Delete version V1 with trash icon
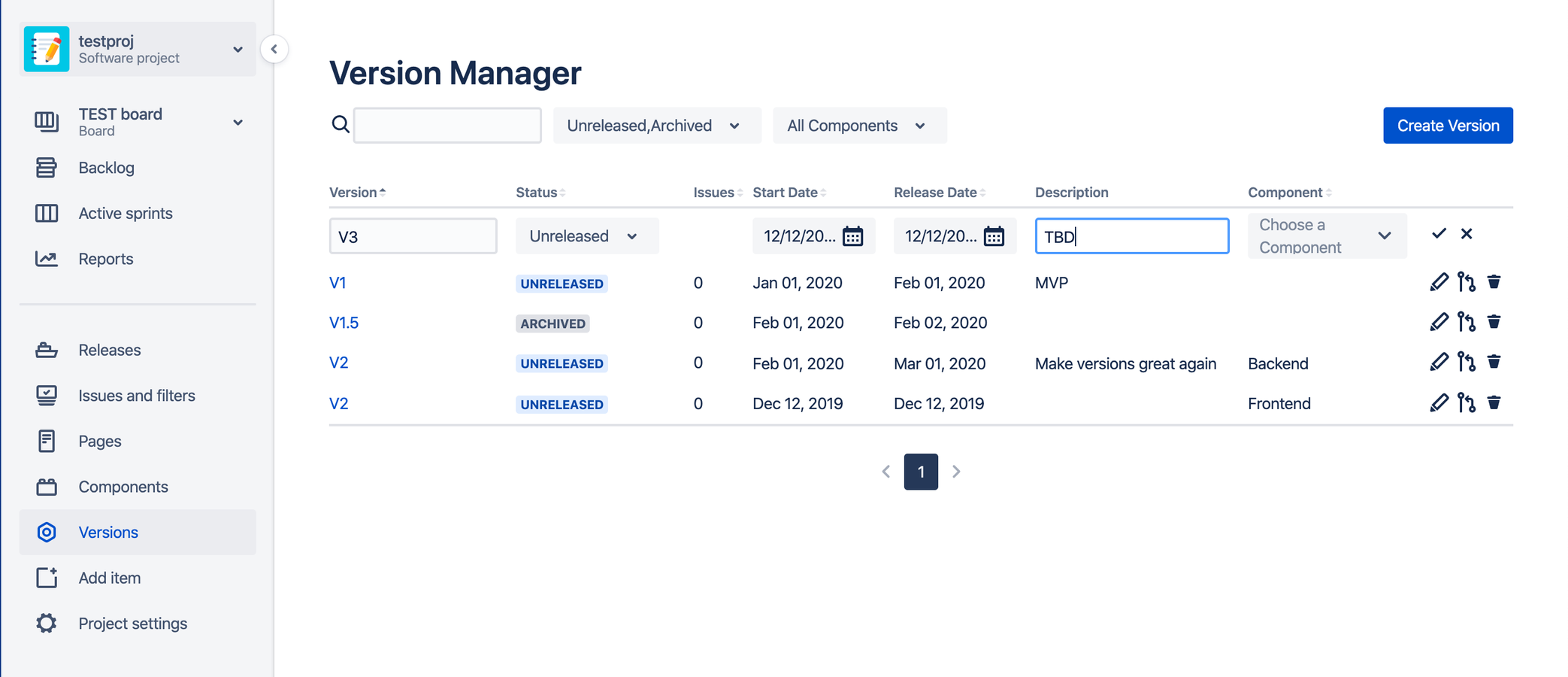Screen dimensions: 1568x677 point(1494,282)
